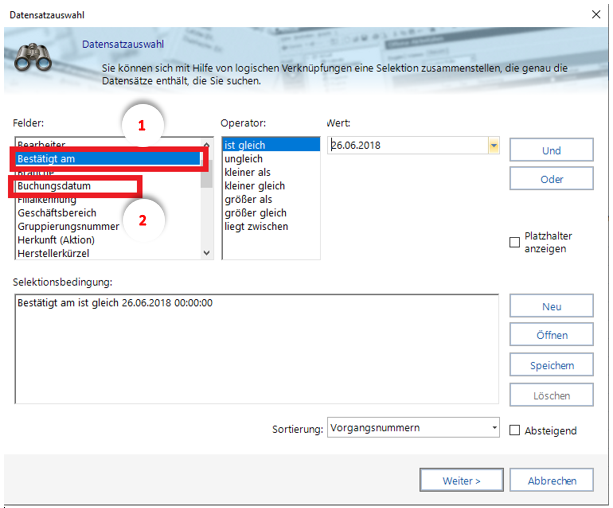Screen dimensions: 613x508
Task: Toggle the Absteigend sort checkbox
Action: point(514,430)
